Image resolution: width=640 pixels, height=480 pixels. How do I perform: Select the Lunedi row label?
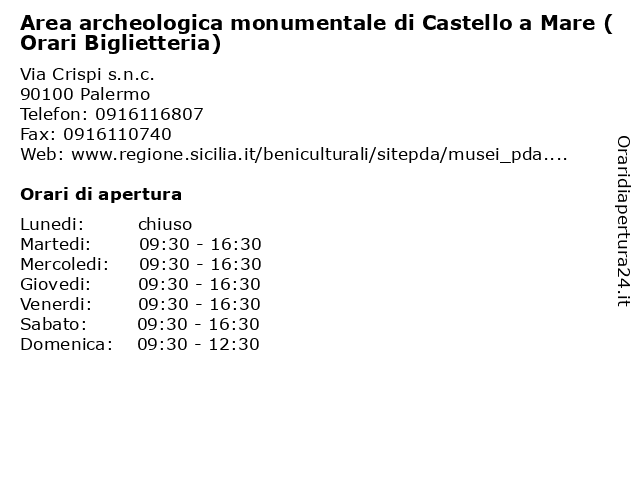point(52,224)
